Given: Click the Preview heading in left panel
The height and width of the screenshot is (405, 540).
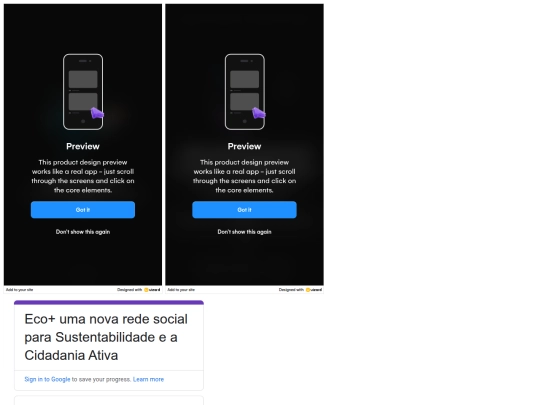Looking at the screenshot, I should [x=83, y=146].
